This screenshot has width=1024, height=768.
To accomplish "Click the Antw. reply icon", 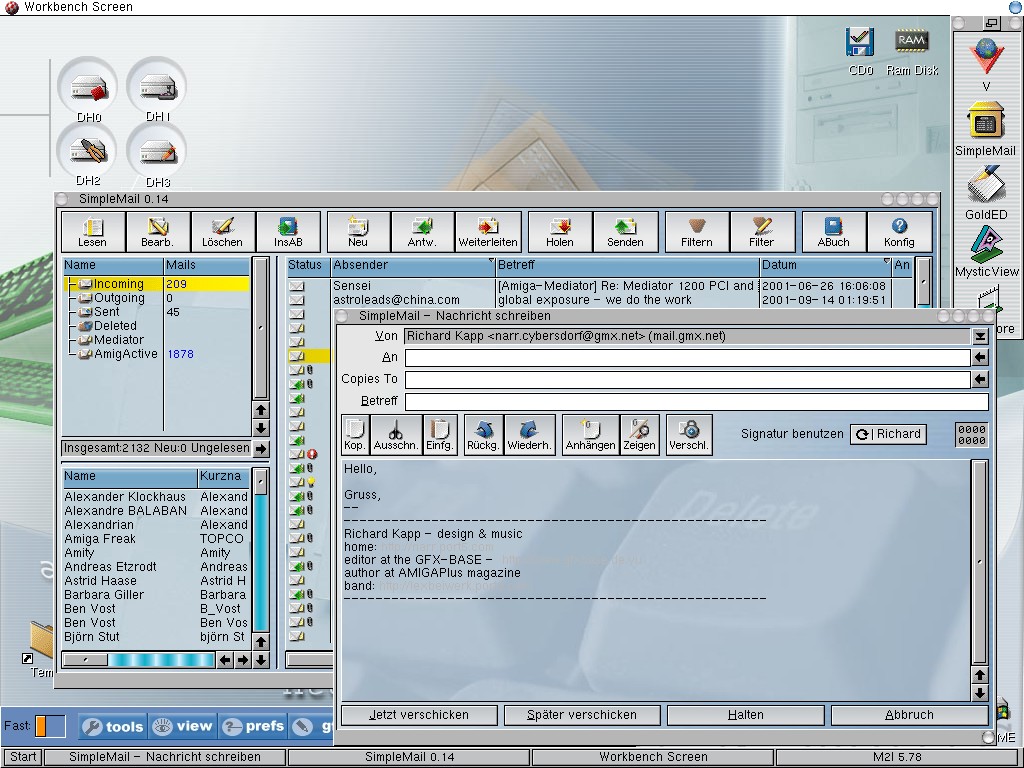I will (422, 232).
